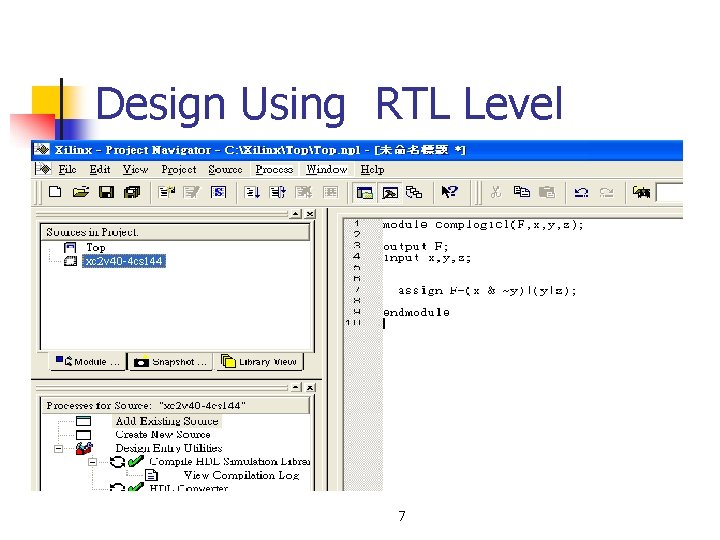Select Design Entry Utilities toolbox item
The image size is (720, 540).
pyautogui.click(x=169, y=448)
